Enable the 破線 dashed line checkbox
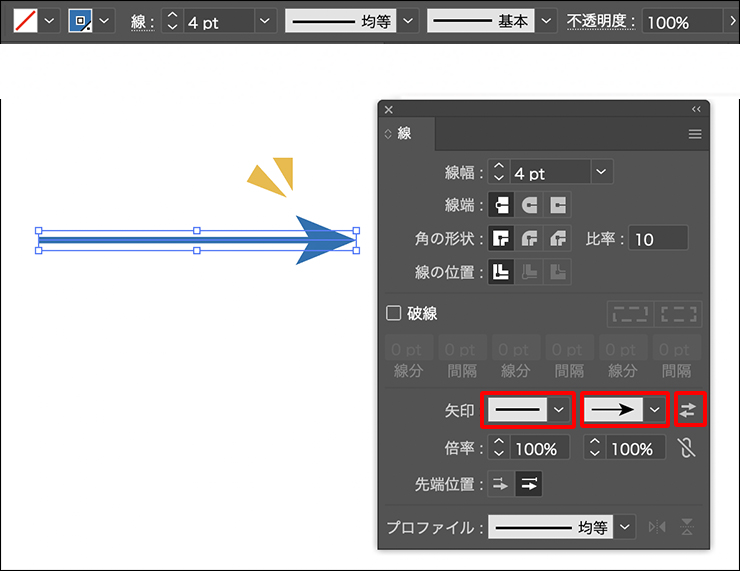Viewport: 740px width, 571px height. tap(394, 314)
